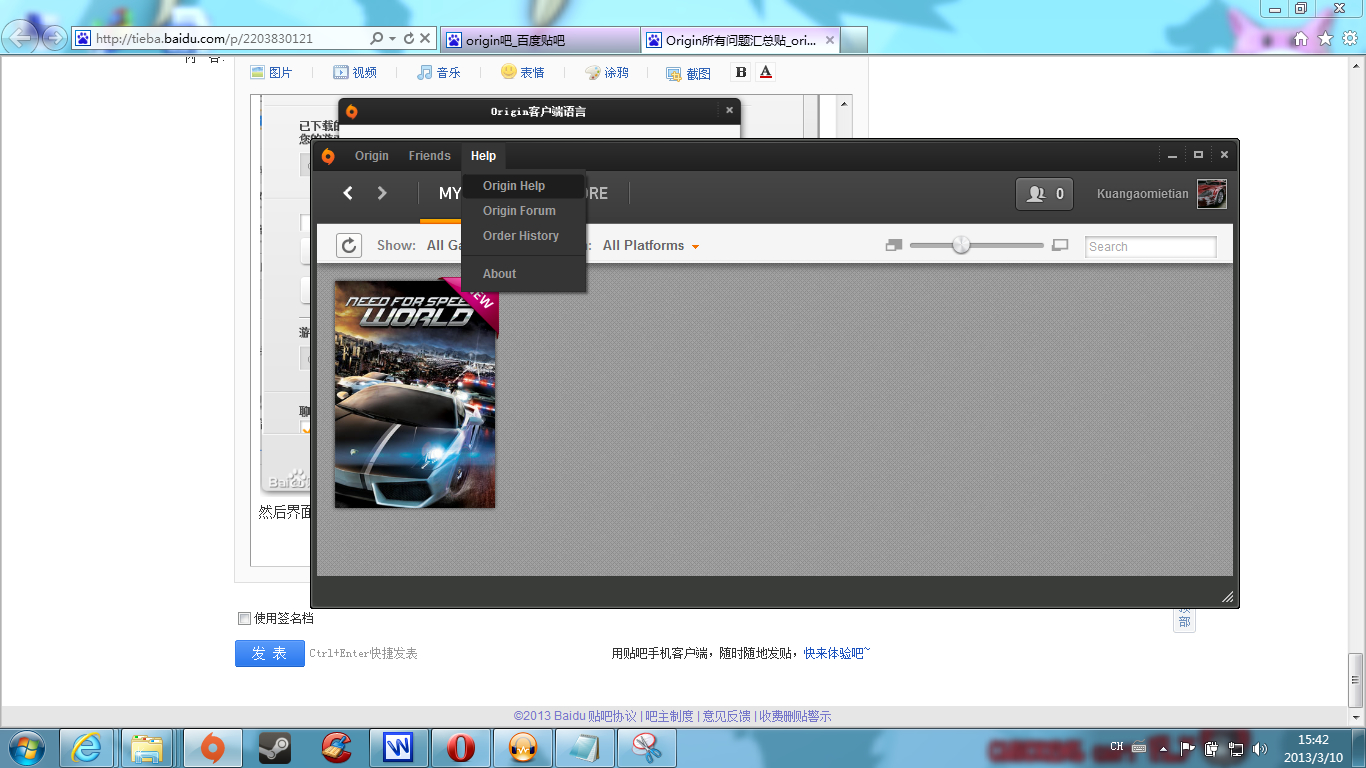Image resolution: width=1366 pixels, height=768 pixels.
Task: Close the Origin客户端语言 dialog
Action: click(x=729, y=110)
